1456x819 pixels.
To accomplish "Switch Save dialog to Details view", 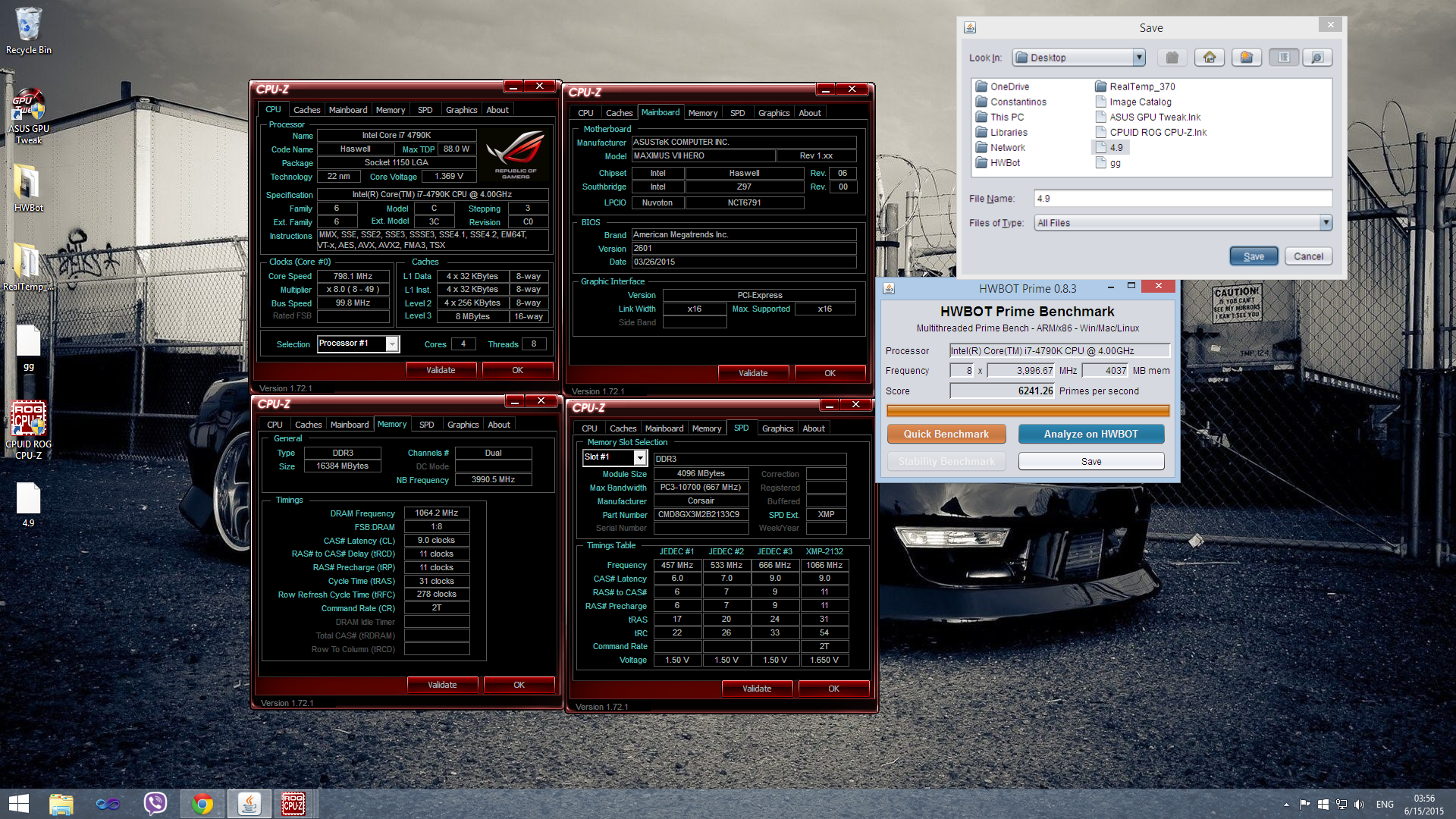I will [x=1317, y=58].
